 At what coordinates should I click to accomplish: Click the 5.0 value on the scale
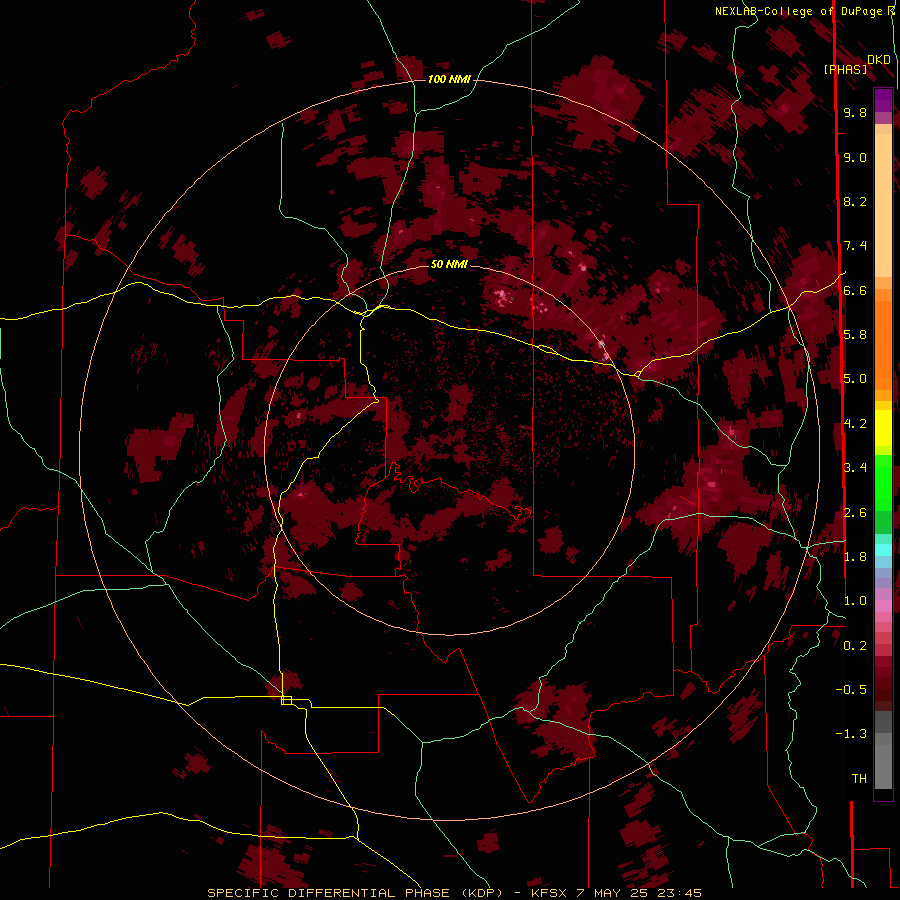[x=855, y=379]
